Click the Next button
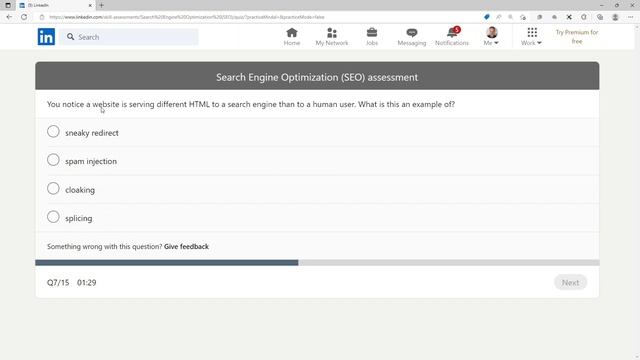The width and height of the screenshot is (640, 360). pos(570,282)
